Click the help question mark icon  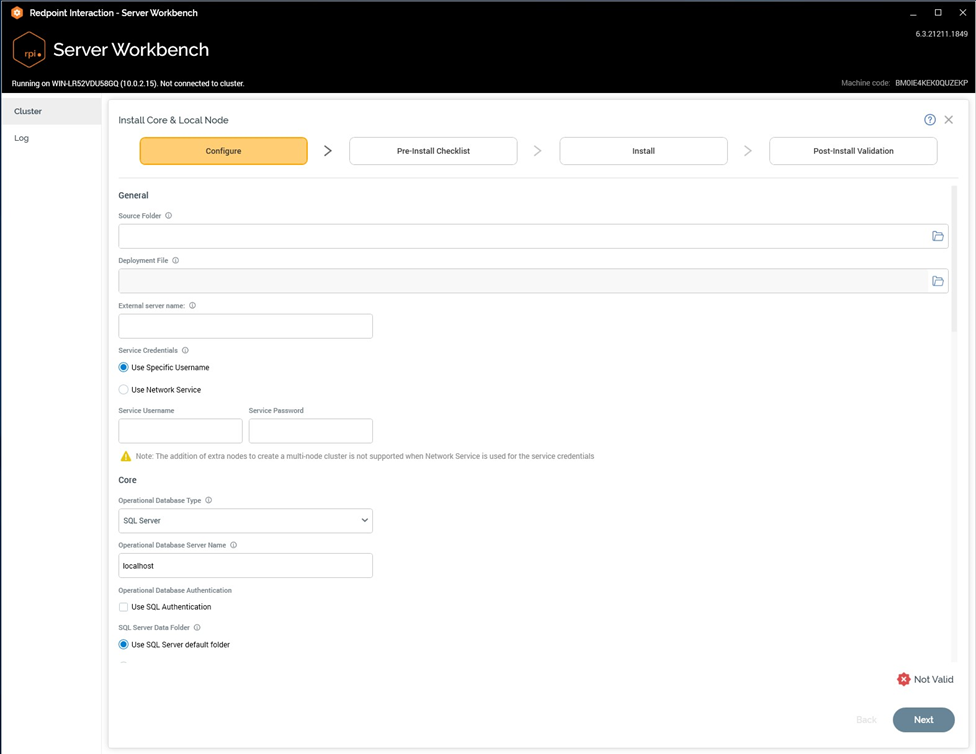pos(930,120)
